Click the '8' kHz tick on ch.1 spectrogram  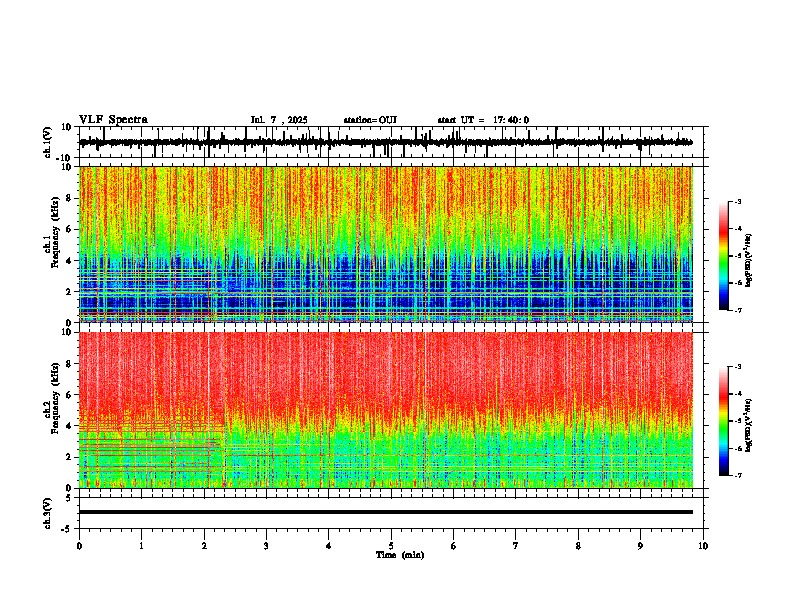(x=70, y=198)
